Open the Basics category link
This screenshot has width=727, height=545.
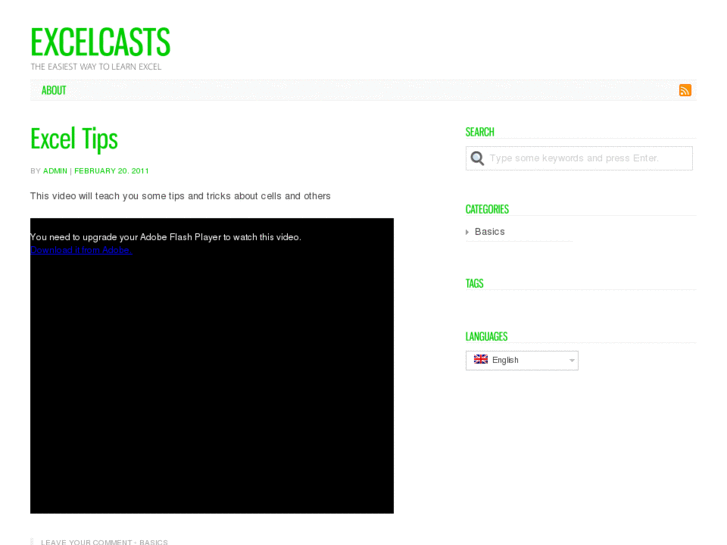490,231
